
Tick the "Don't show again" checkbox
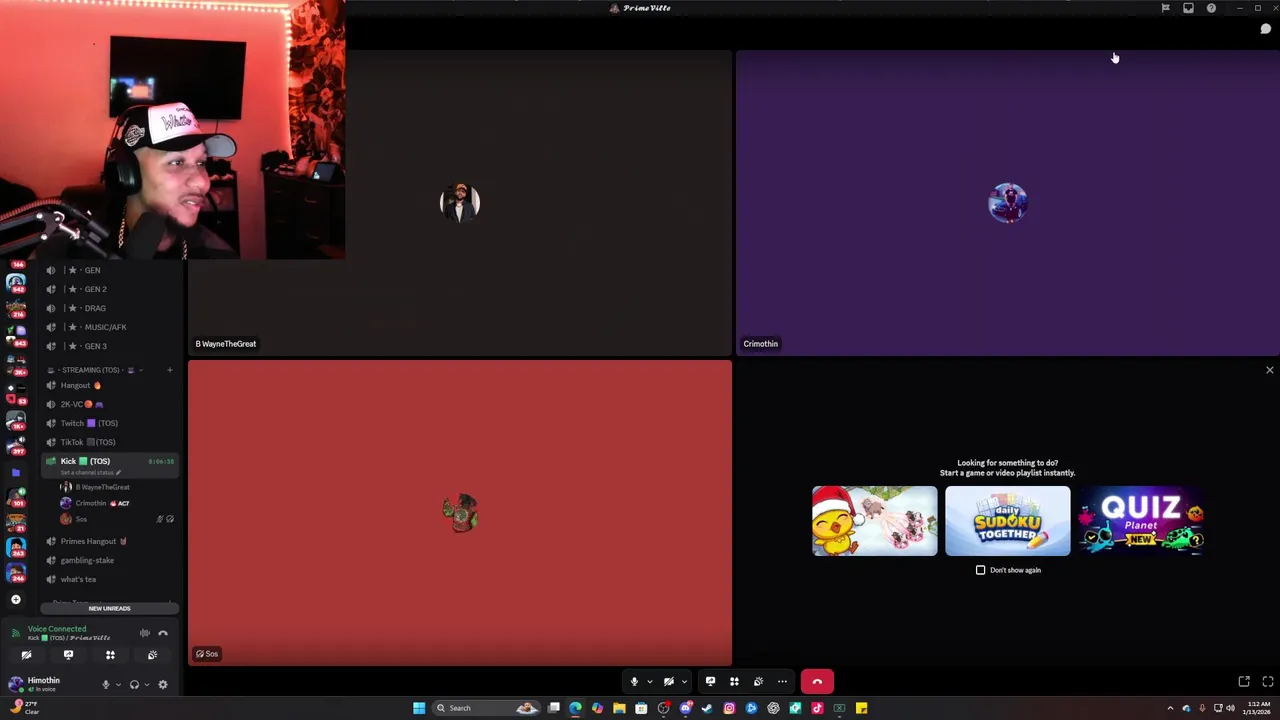[x=980, y=570]
